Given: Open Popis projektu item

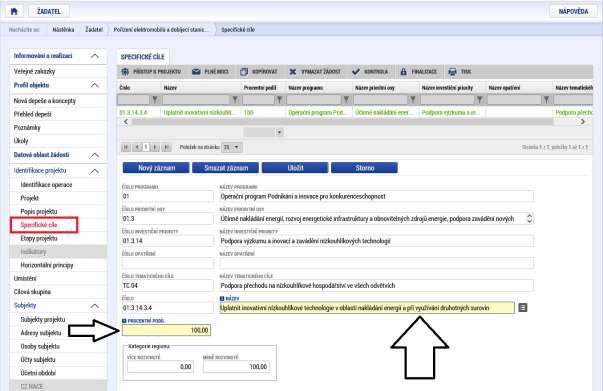Looking at the screenshot, I should [39, 211].
